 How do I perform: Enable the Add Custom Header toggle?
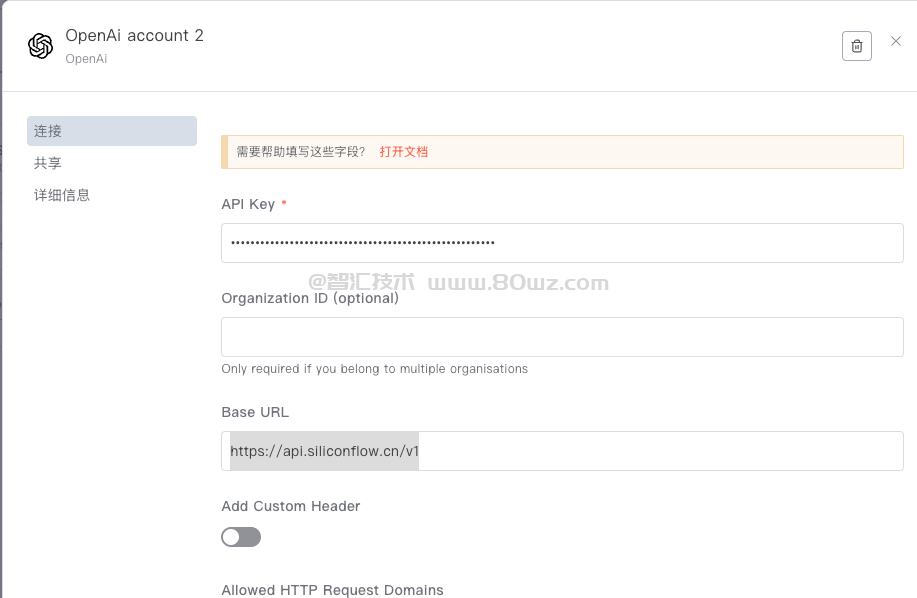(x=241, y=537)
